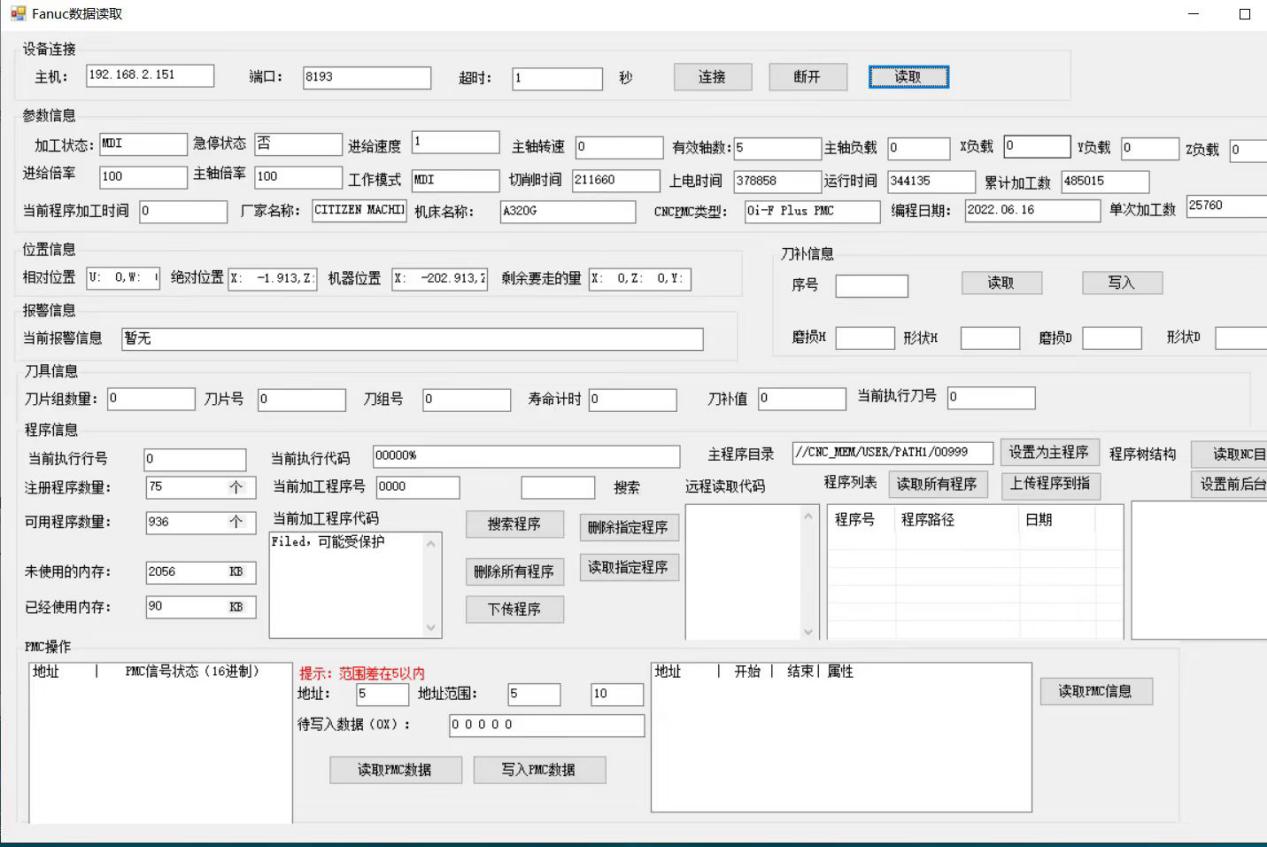The image size is (1267, 847).
Task: Click the 读取PMC数据 button
Action: pyautogui.click(x=395, y=770)
